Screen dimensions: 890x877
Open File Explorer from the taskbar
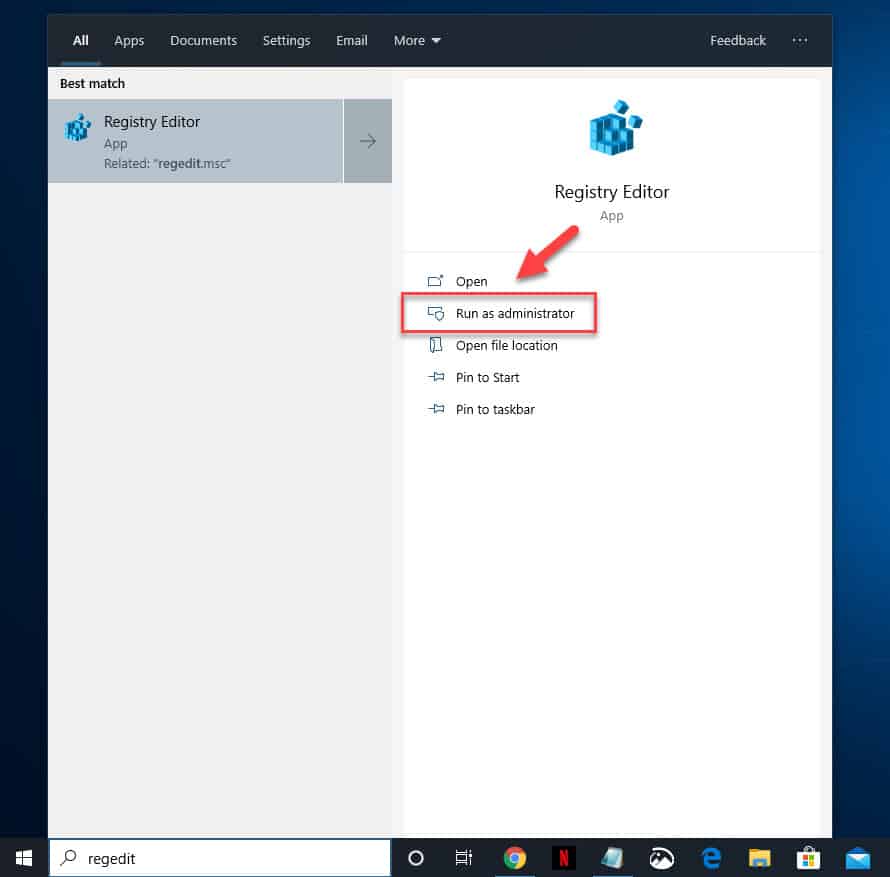pyautogui.click(x=759, y=858)
